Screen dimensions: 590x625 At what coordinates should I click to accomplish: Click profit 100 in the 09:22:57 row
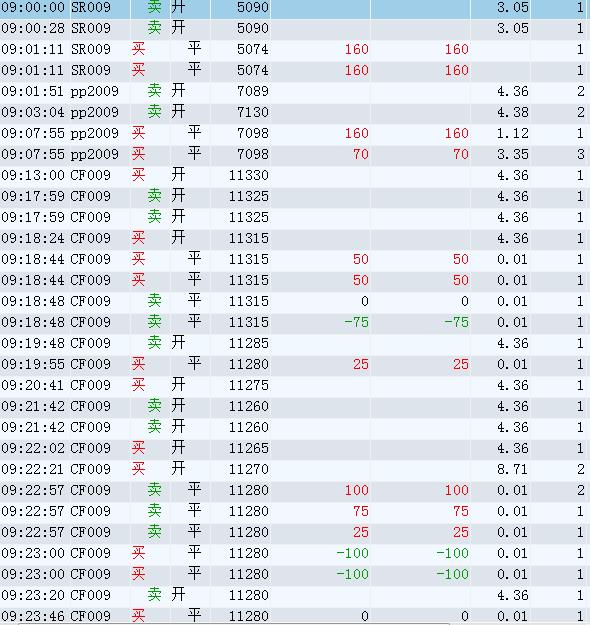point(356,490)
